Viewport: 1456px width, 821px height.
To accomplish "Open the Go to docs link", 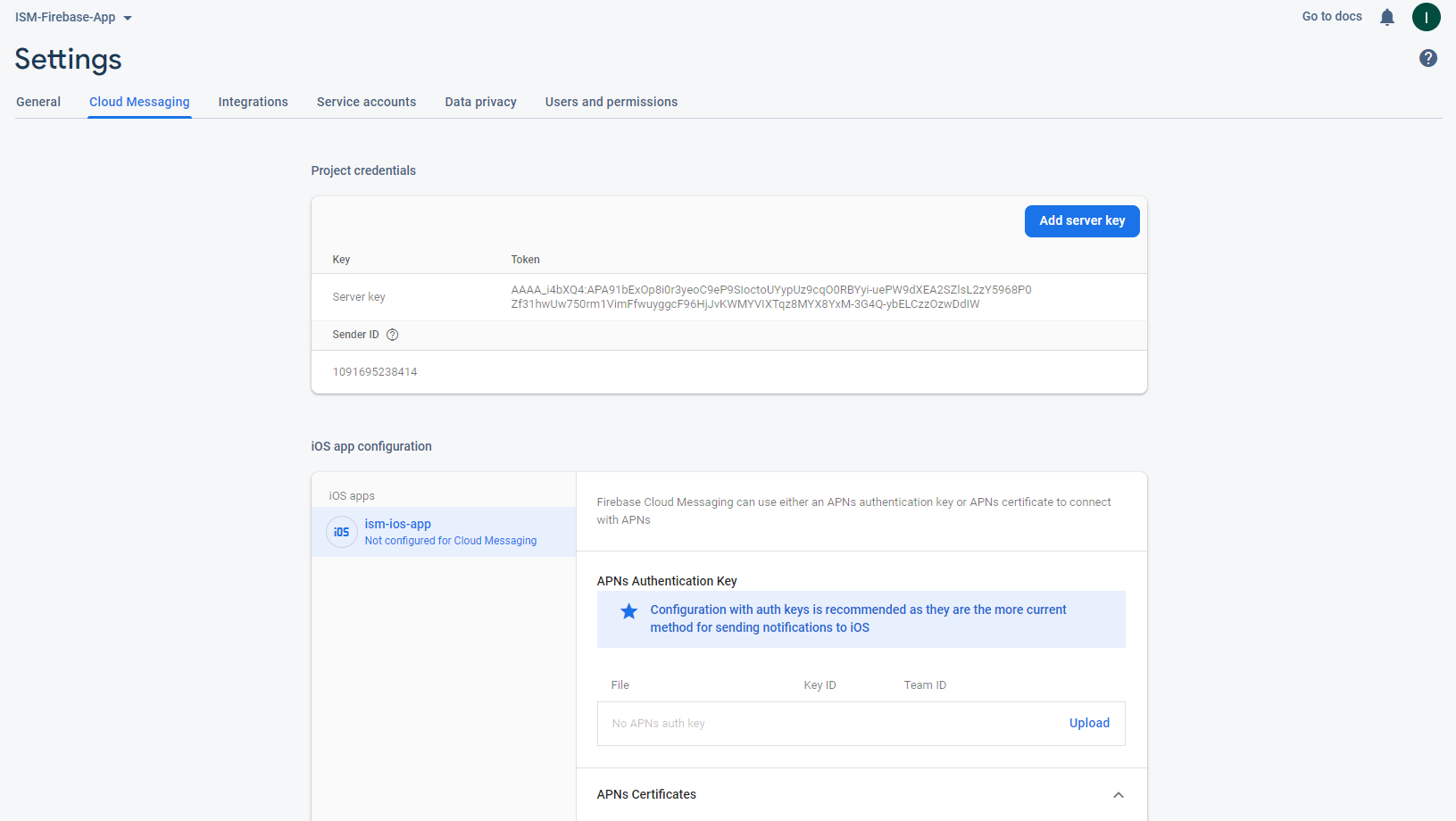I will [1332, 16].
